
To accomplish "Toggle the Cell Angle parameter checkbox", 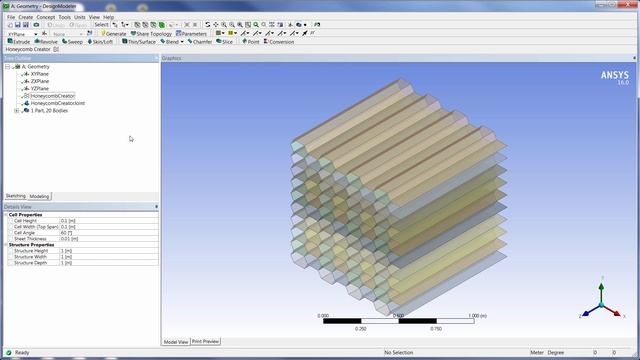I will (10, 233).
